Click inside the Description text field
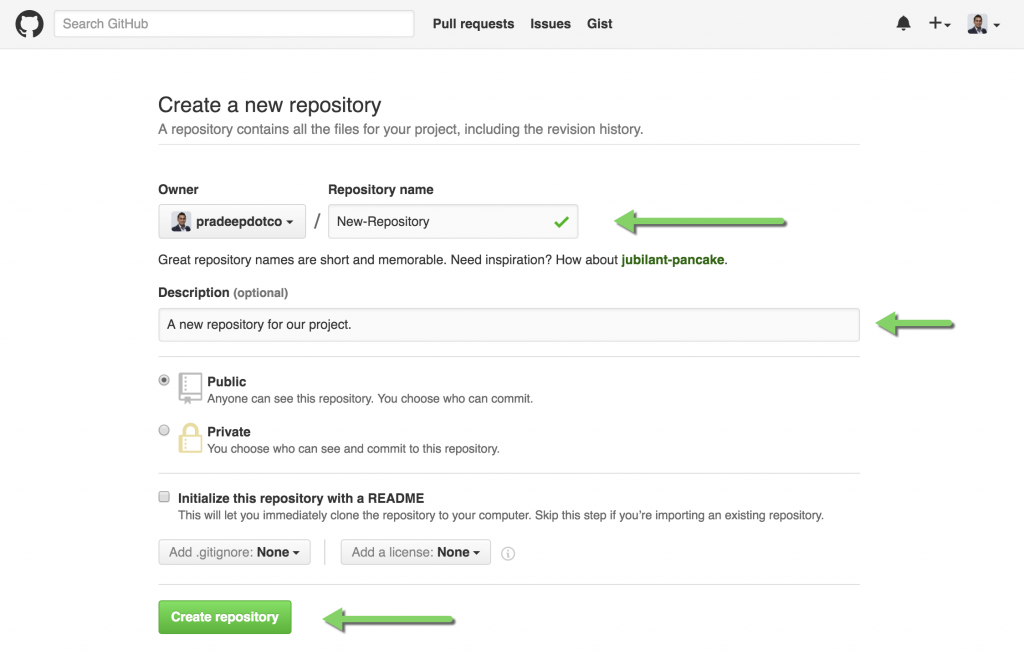Viewport: 1024px width, 655px height. 508,324
